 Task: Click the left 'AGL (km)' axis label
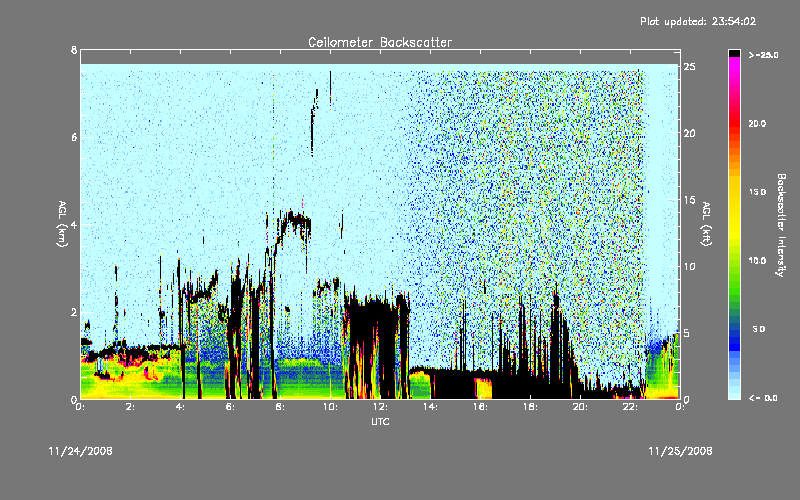coord(62,224)
